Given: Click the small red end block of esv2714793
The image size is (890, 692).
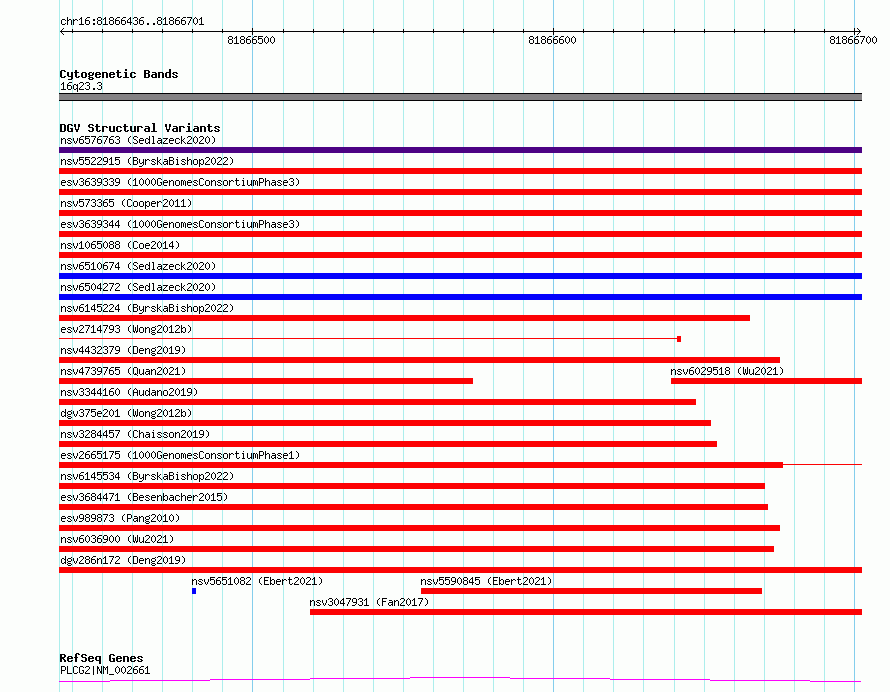Looking at the screenshot, I should [x=679, y=339].
